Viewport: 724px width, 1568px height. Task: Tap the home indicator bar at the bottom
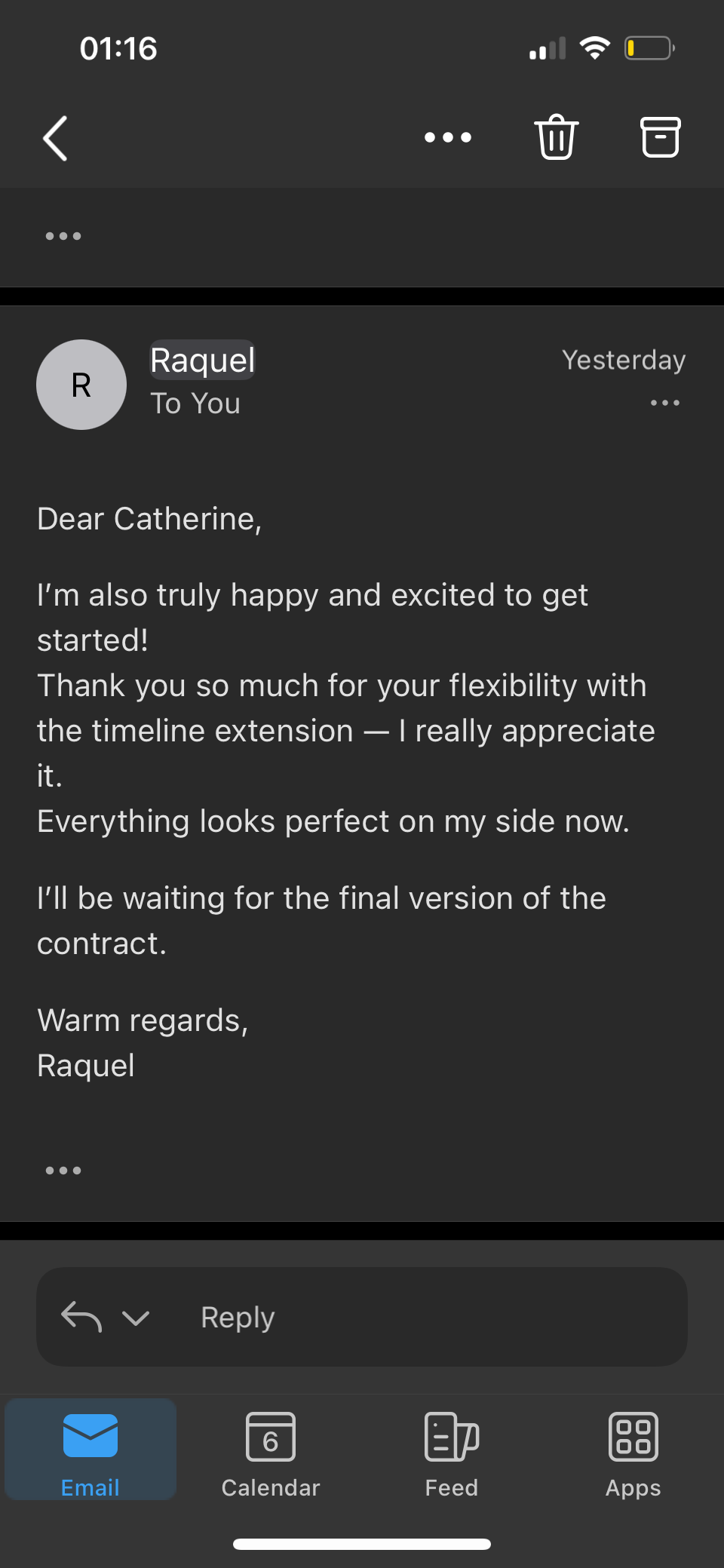362,1544
